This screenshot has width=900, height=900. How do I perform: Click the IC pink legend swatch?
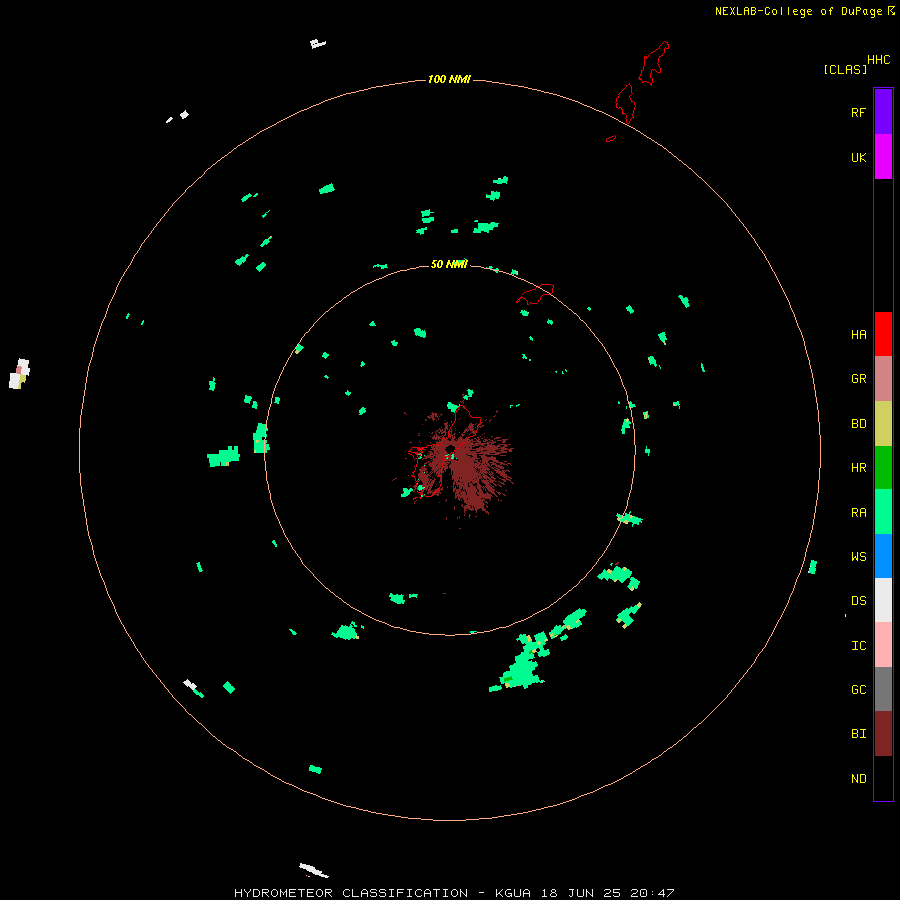(883, 645)
